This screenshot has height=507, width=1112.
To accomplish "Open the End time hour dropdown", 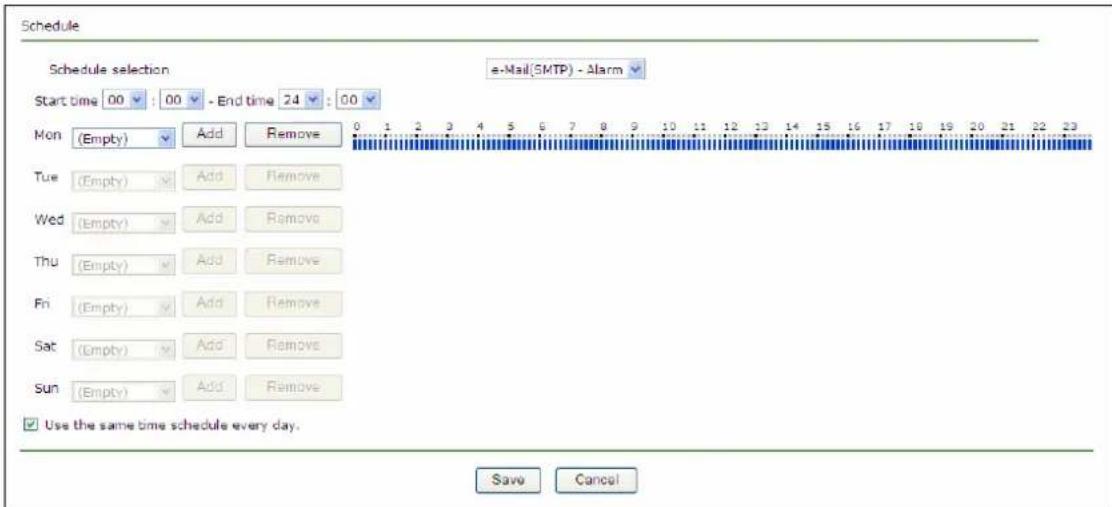I will click(x=301, y=100).
